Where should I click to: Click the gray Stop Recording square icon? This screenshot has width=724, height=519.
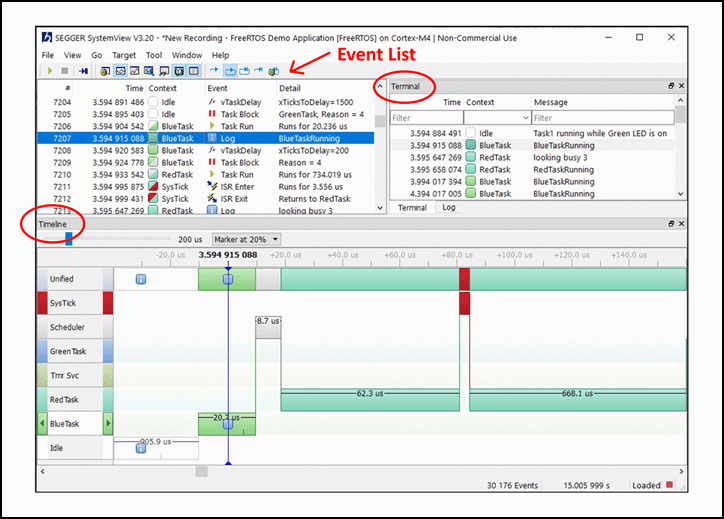click(65, 71)
